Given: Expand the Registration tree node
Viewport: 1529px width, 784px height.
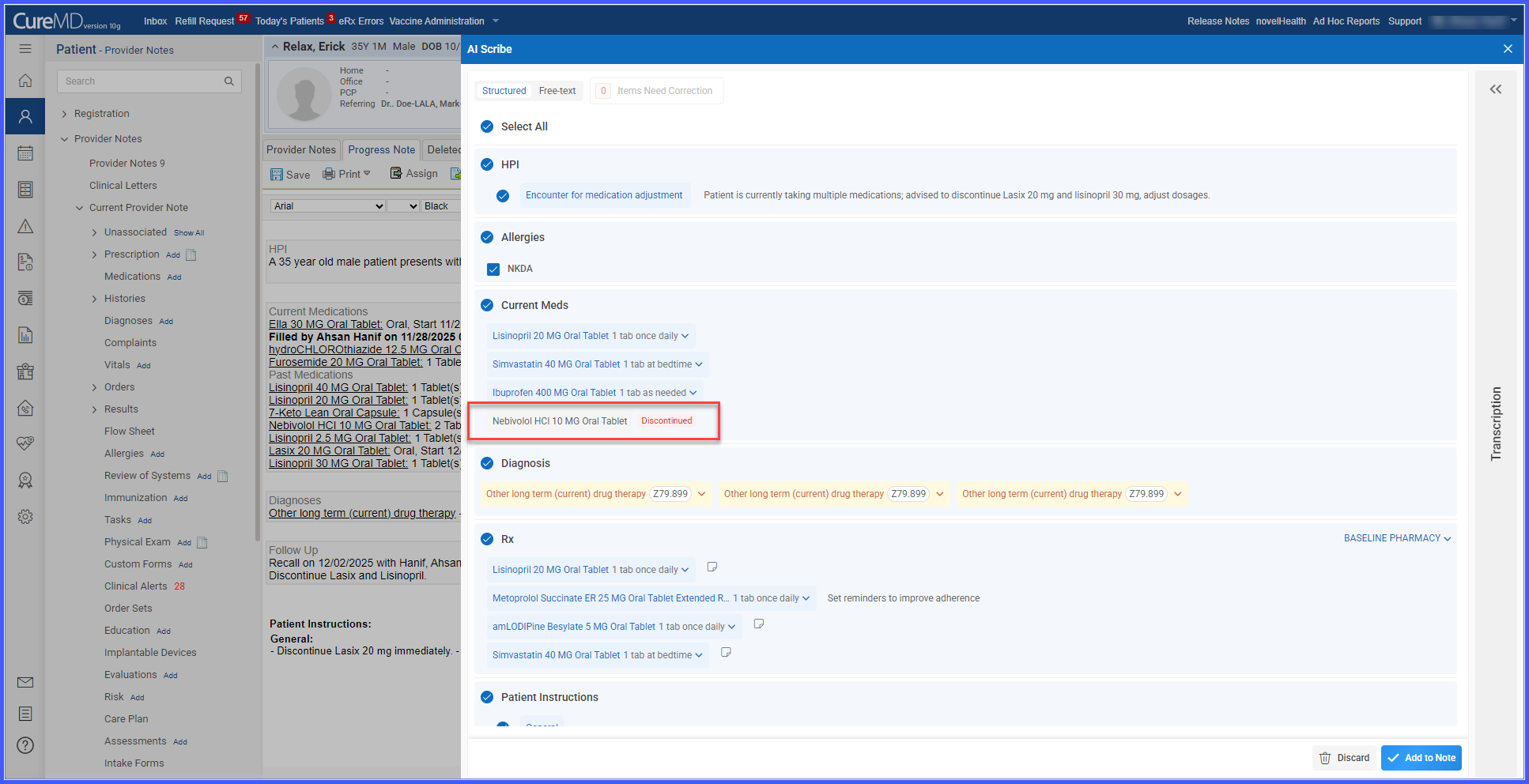Looking at the screenshot, I should coord(64,114).
